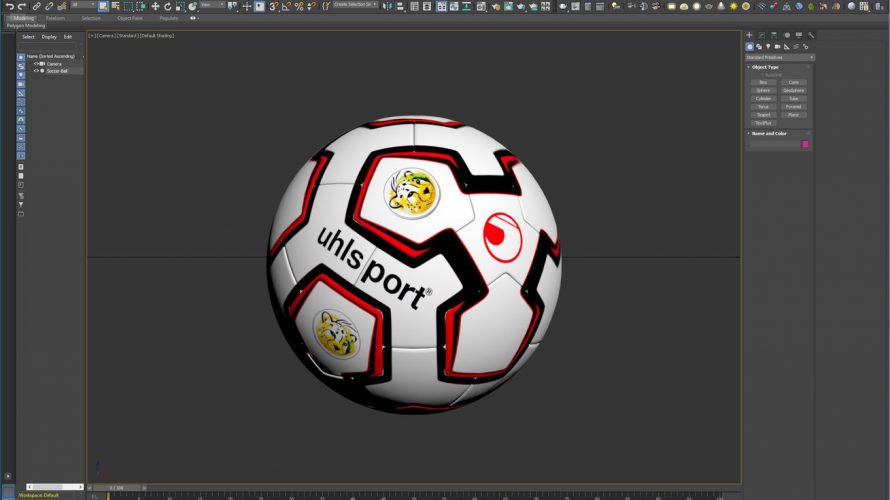This screenshot has width=890, height=500.
Task: Click the Teapot primitive button
Action: (x=763, y=115)
